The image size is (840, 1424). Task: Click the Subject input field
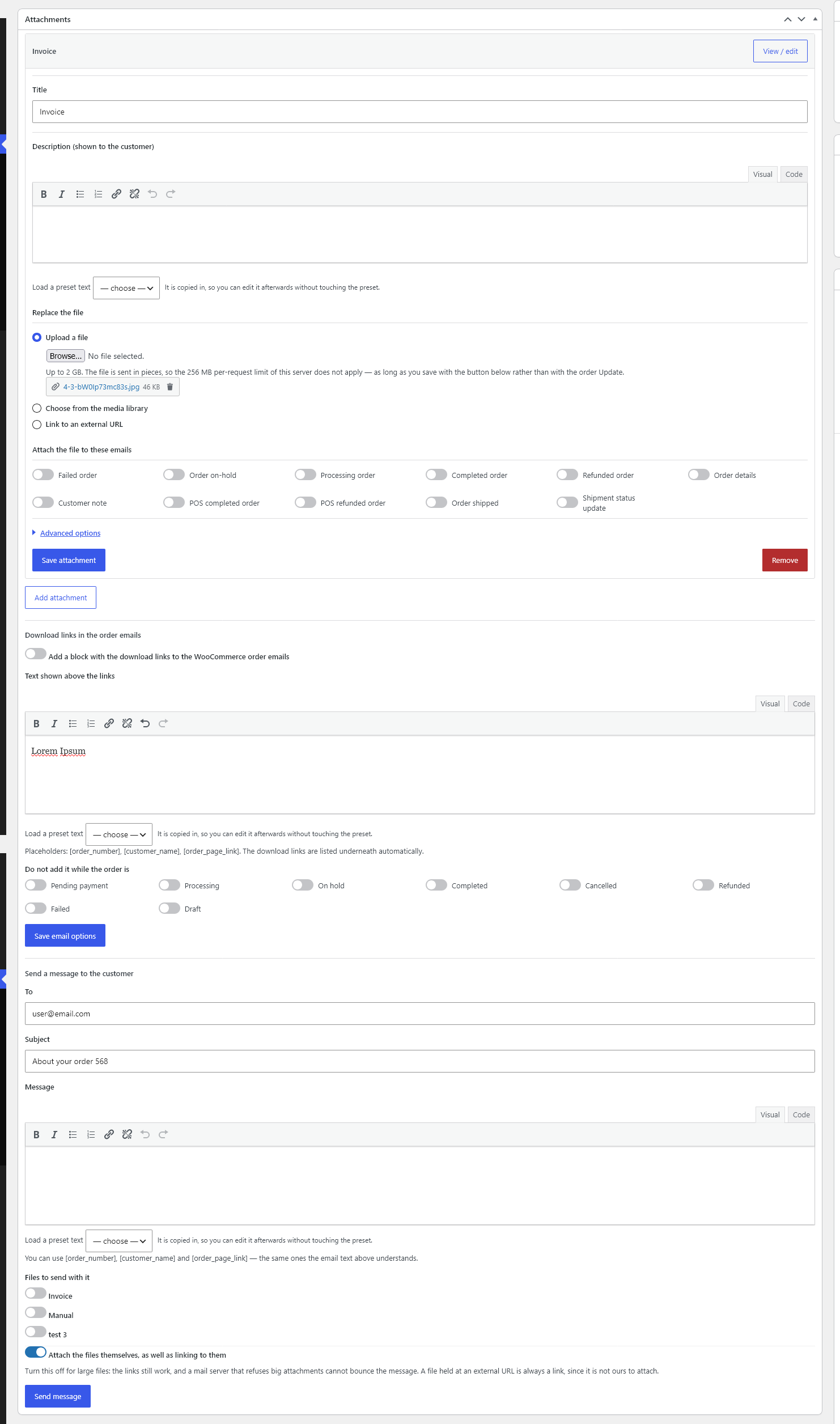420,1061
